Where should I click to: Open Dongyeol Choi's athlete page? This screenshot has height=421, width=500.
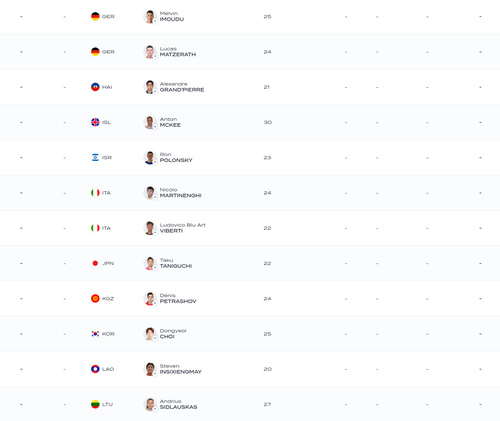pyautogui.click(x=173, y=334)
